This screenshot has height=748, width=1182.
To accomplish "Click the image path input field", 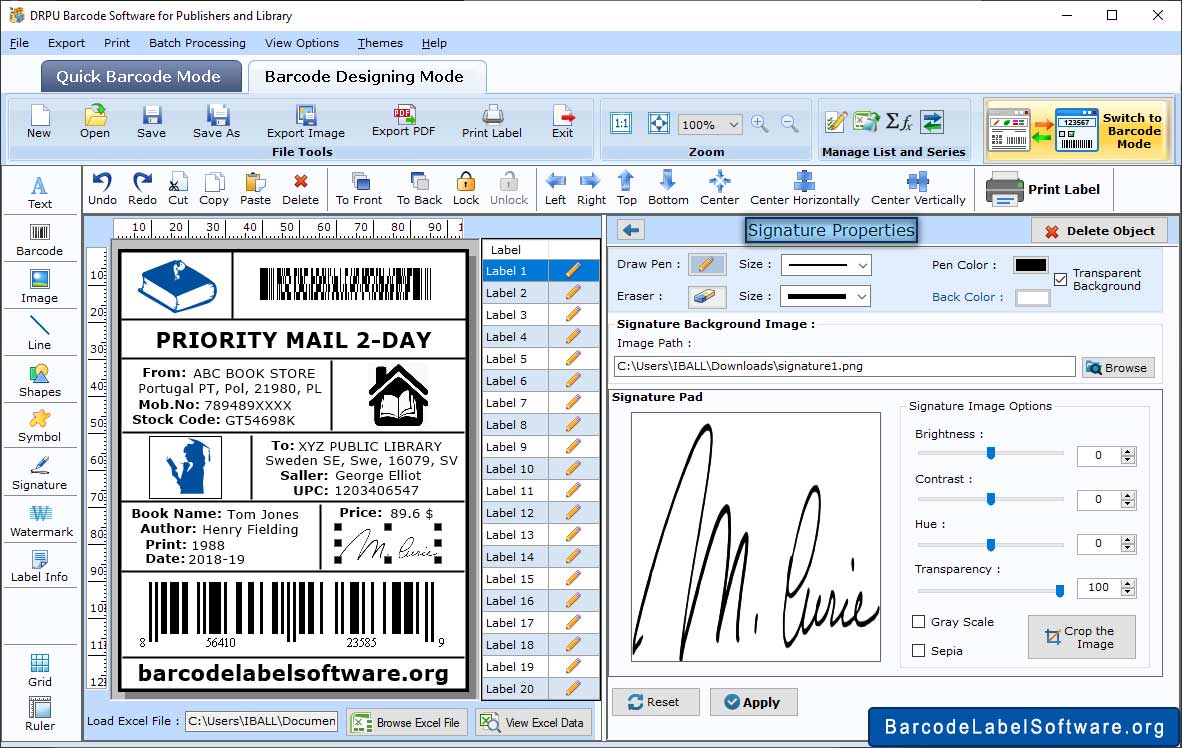I will pyautogui.click(x=844, y=366).
